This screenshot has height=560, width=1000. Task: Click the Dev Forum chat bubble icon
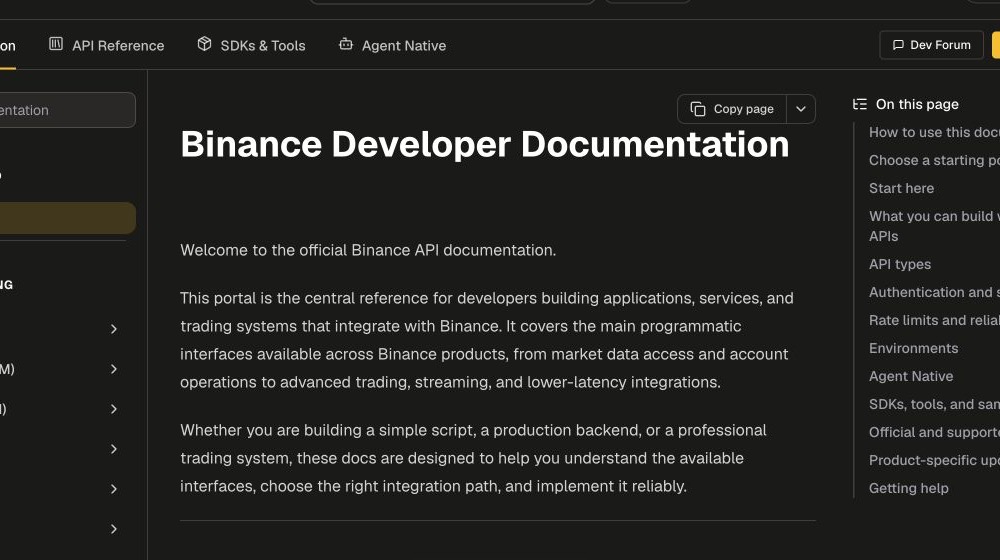tap(898, 45)
